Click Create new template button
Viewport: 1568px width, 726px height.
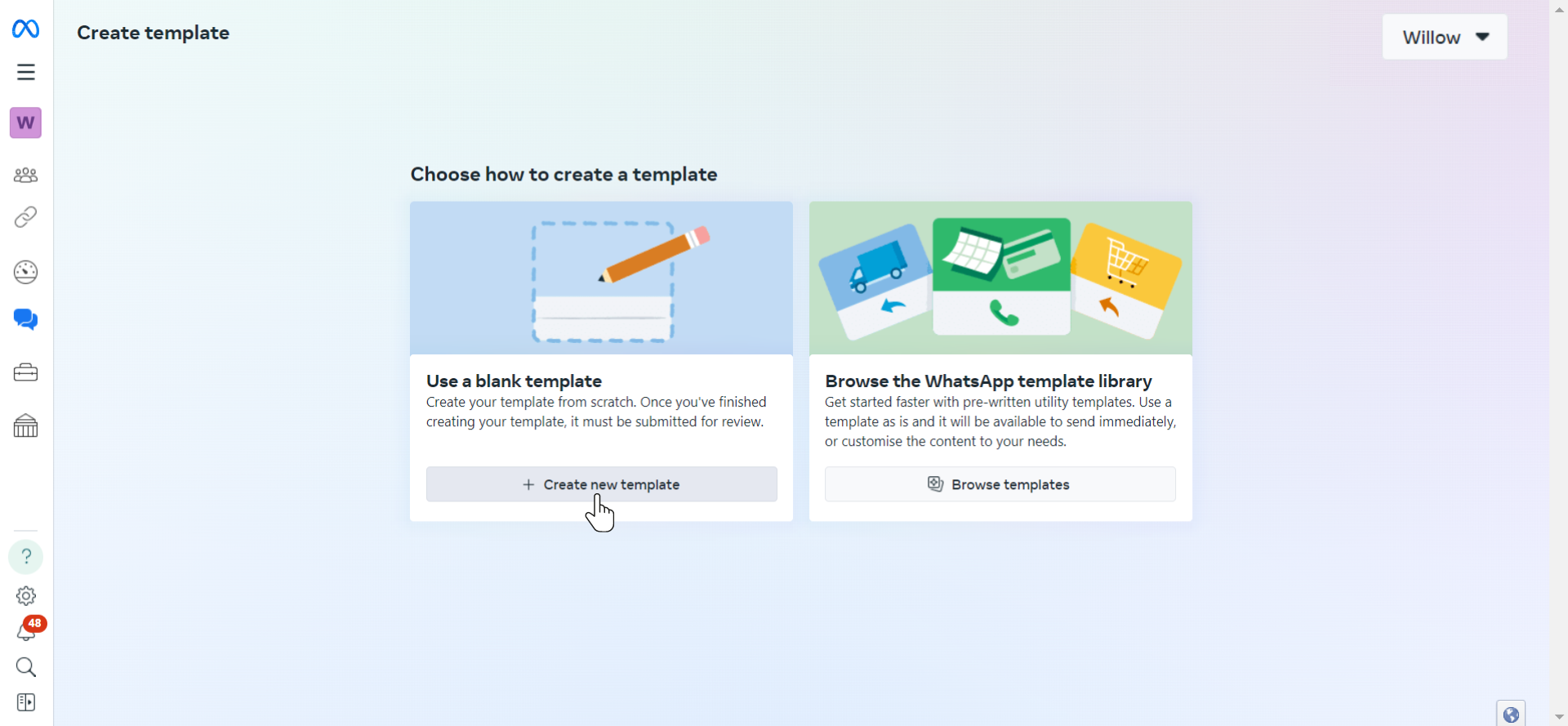602,484
